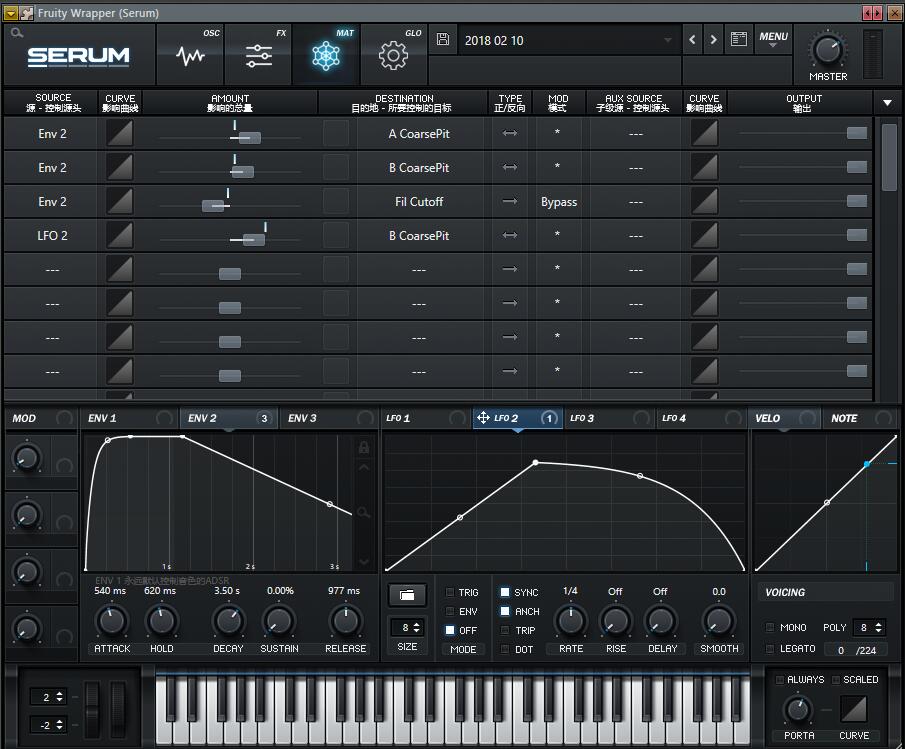Click the LFO 2 drag-assign cross icon

[x=483, y=417]
